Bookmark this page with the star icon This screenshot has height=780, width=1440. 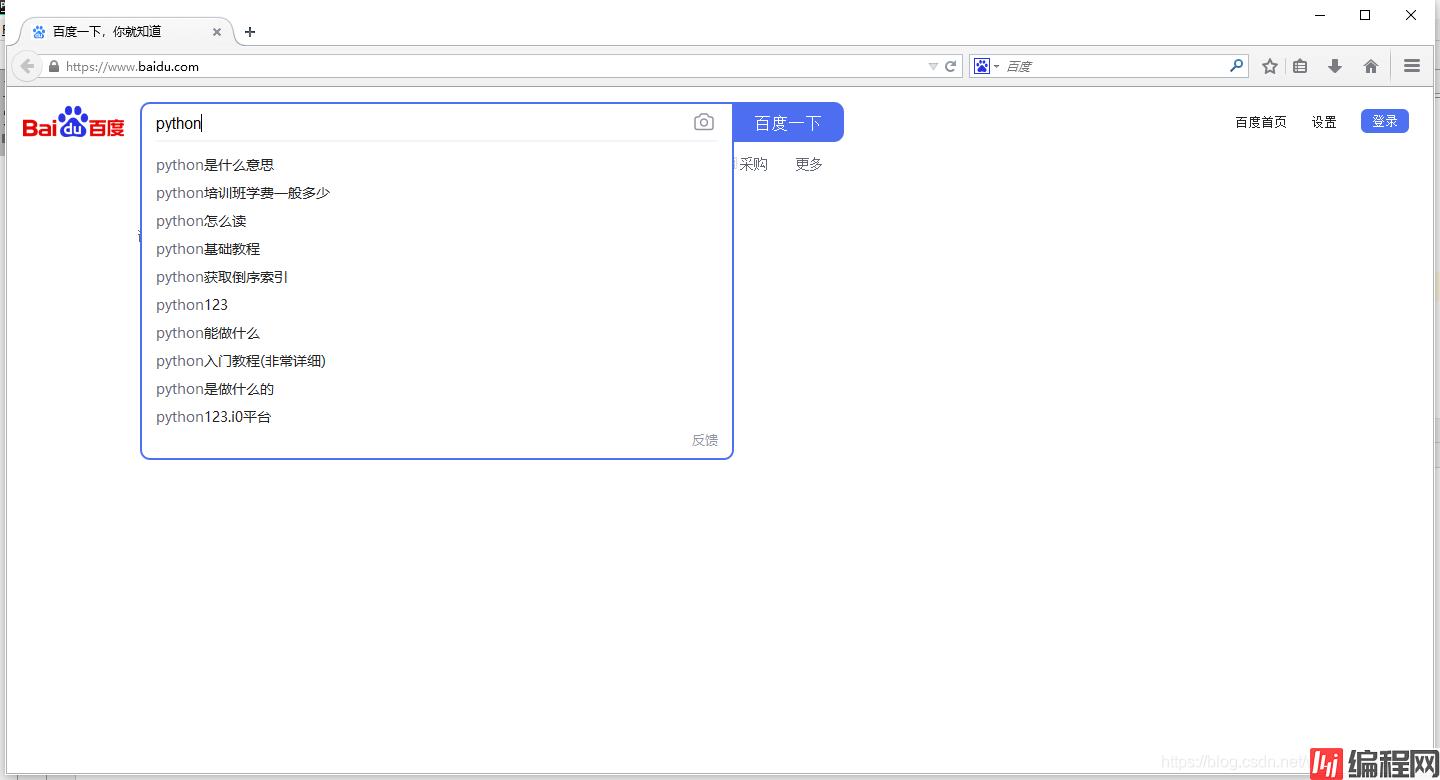click(1270, 66)
